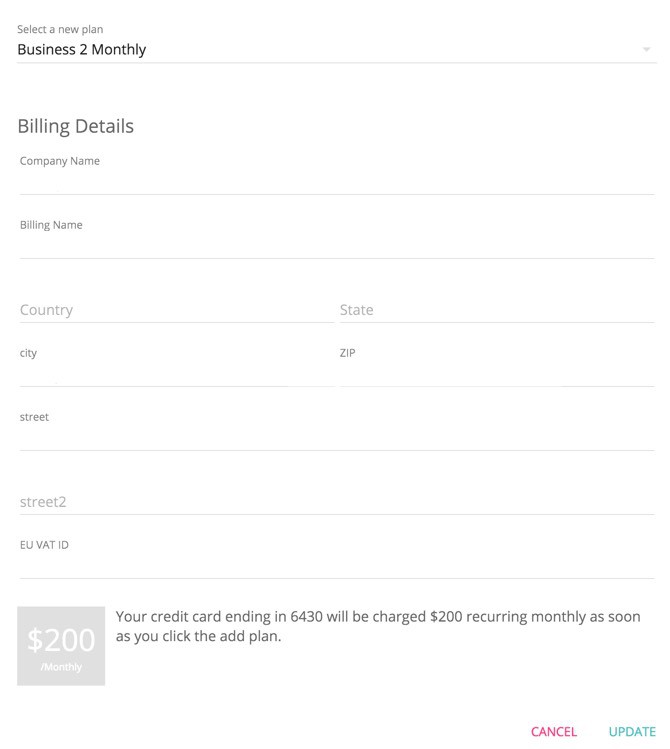The height and width of the screenshot is (749, 670).
Task: Click the "Select a new plan" label
Action: pyautogui.click(x=60, y=29)
